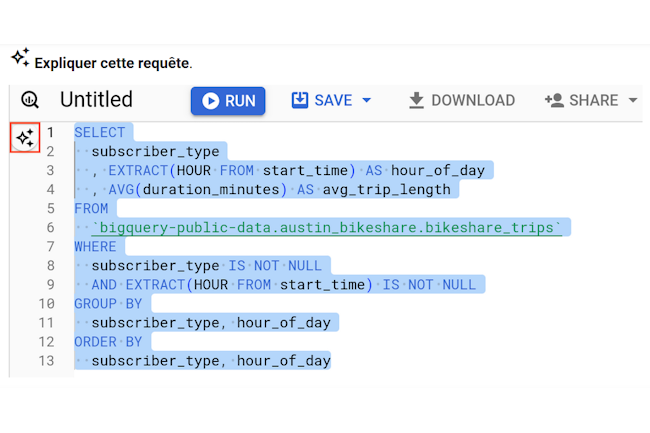
Task: Click the GROUP BY keyword on line 10
Action: pyautogui.click(x=108, y=304)
